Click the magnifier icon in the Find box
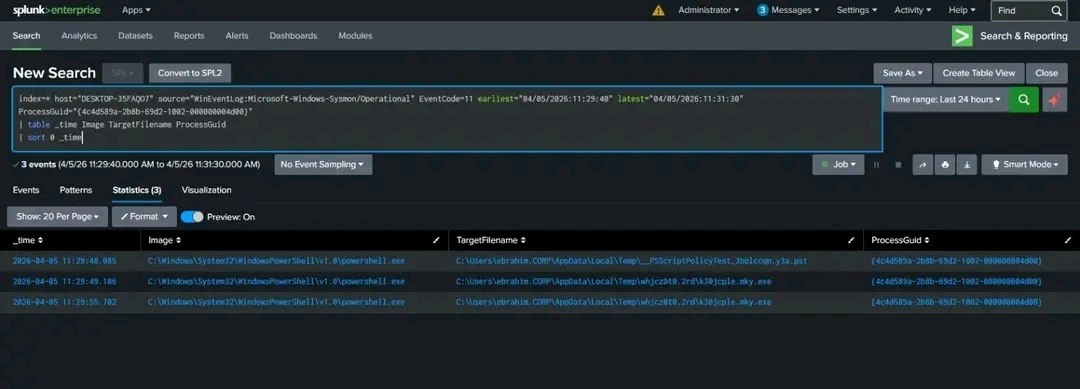 1057,10
